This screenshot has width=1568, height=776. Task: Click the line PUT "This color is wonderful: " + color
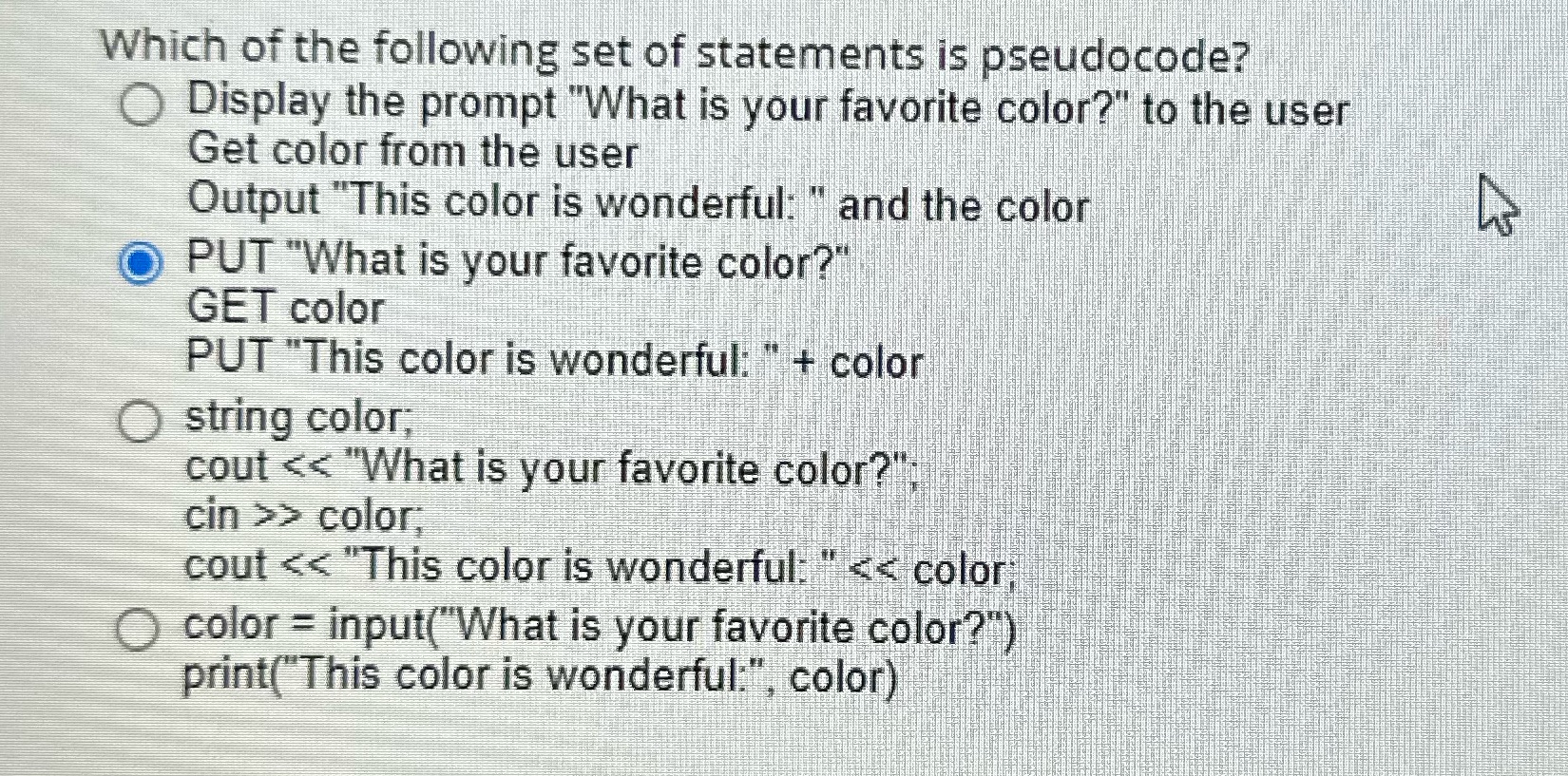(x=551, y=360)
